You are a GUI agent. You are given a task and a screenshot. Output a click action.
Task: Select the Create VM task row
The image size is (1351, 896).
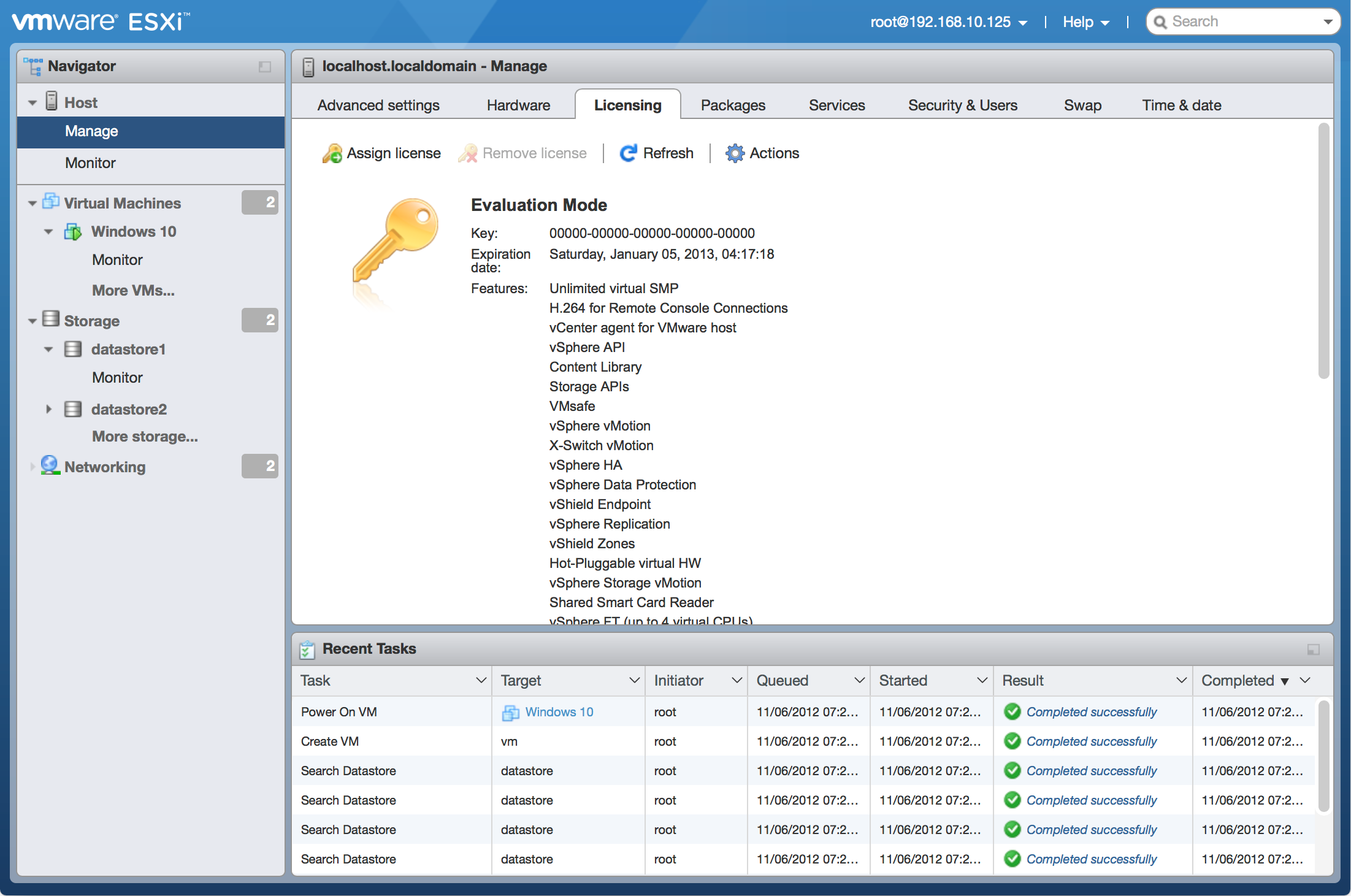[803, 741]
